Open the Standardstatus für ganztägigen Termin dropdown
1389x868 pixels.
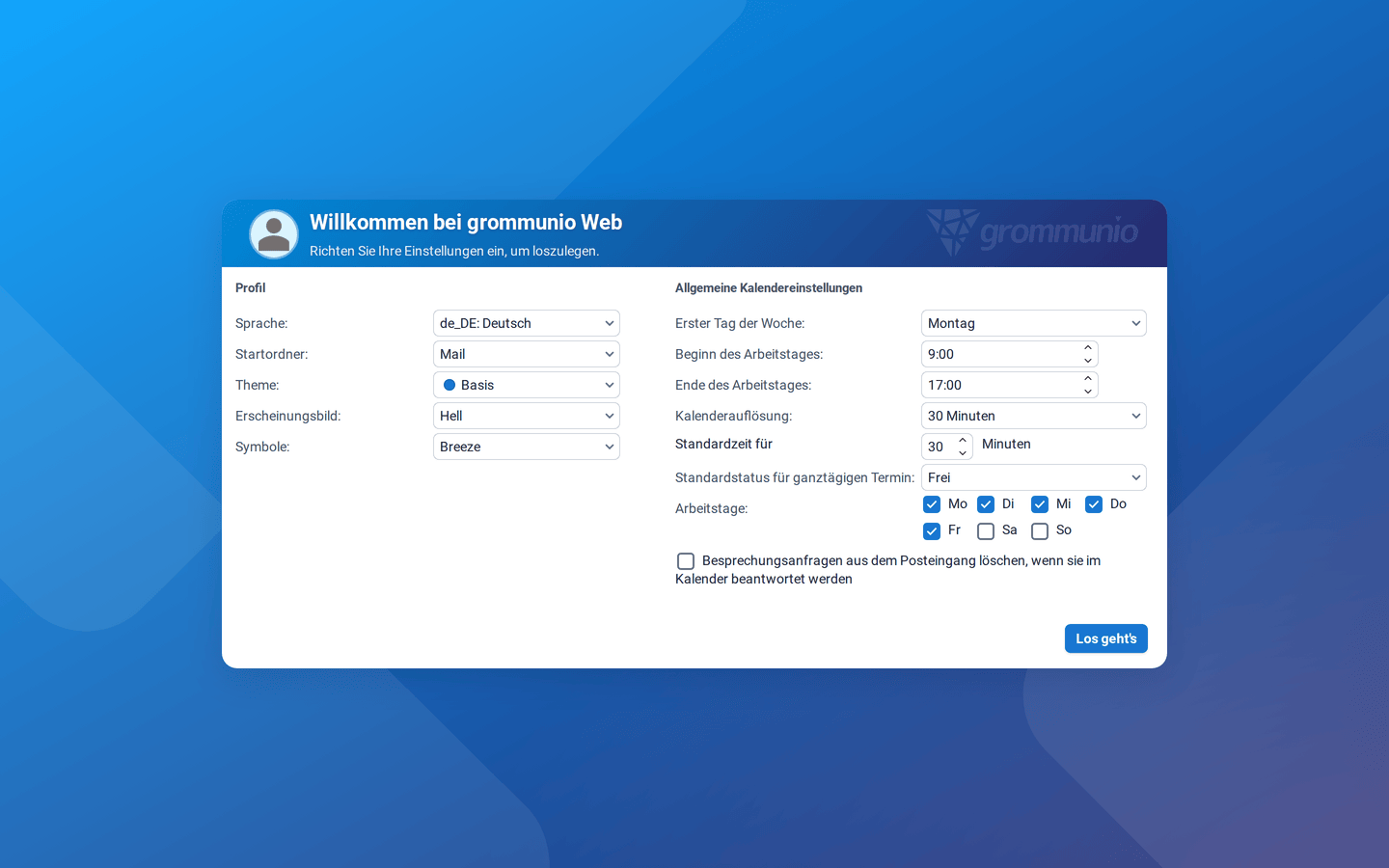click(1034, 477)
